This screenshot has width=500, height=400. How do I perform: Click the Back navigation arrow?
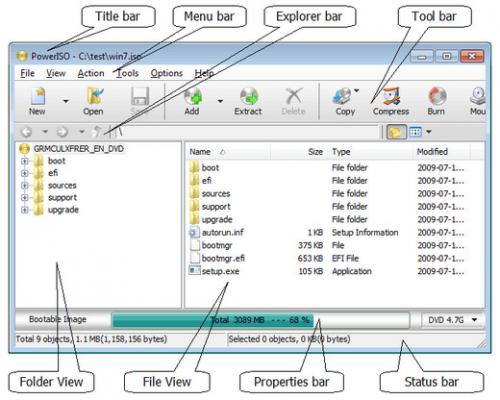coord(26,132)
